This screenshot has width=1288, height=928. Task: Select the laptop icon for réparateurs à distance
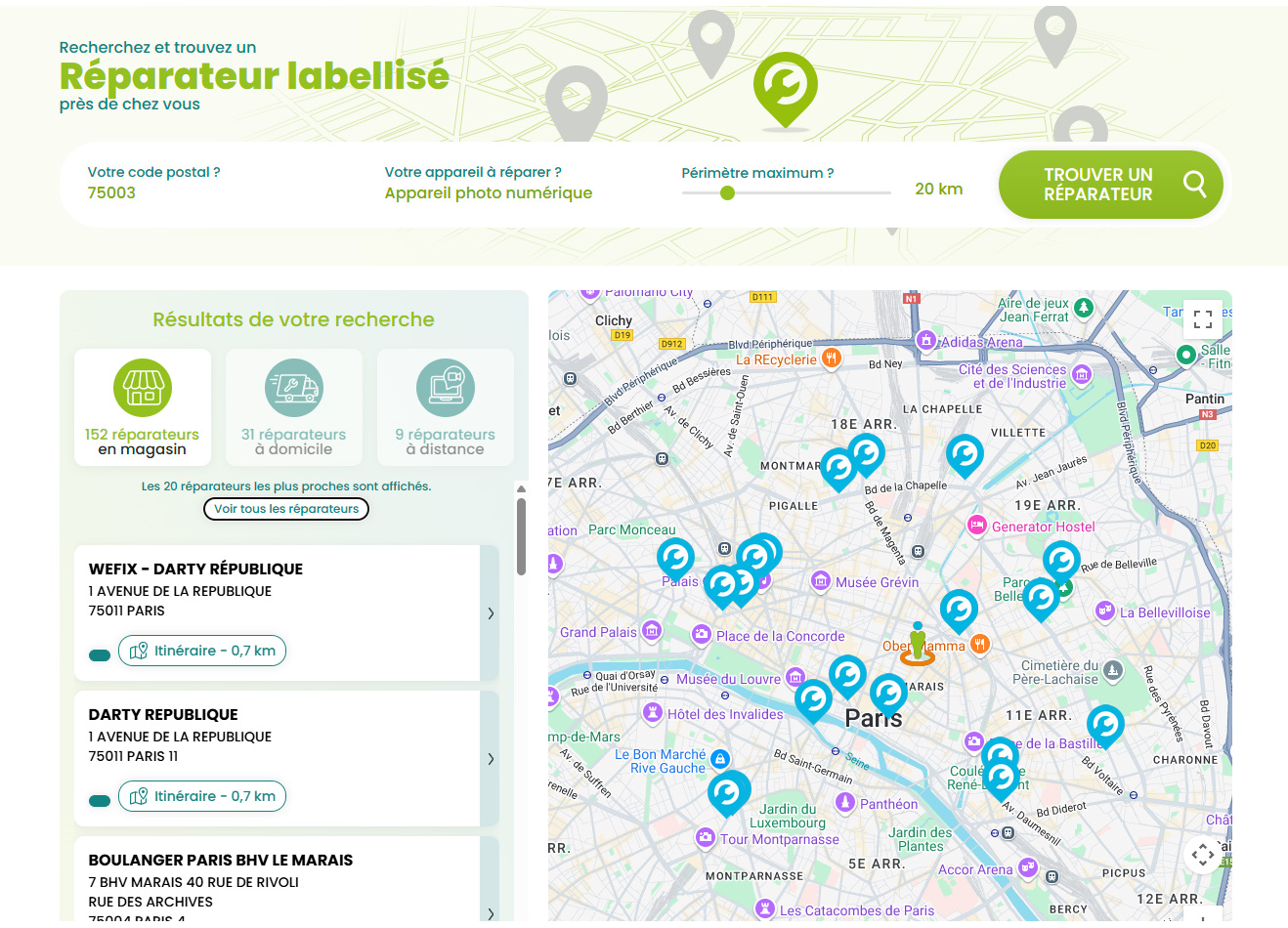click(x=446, y=388)
